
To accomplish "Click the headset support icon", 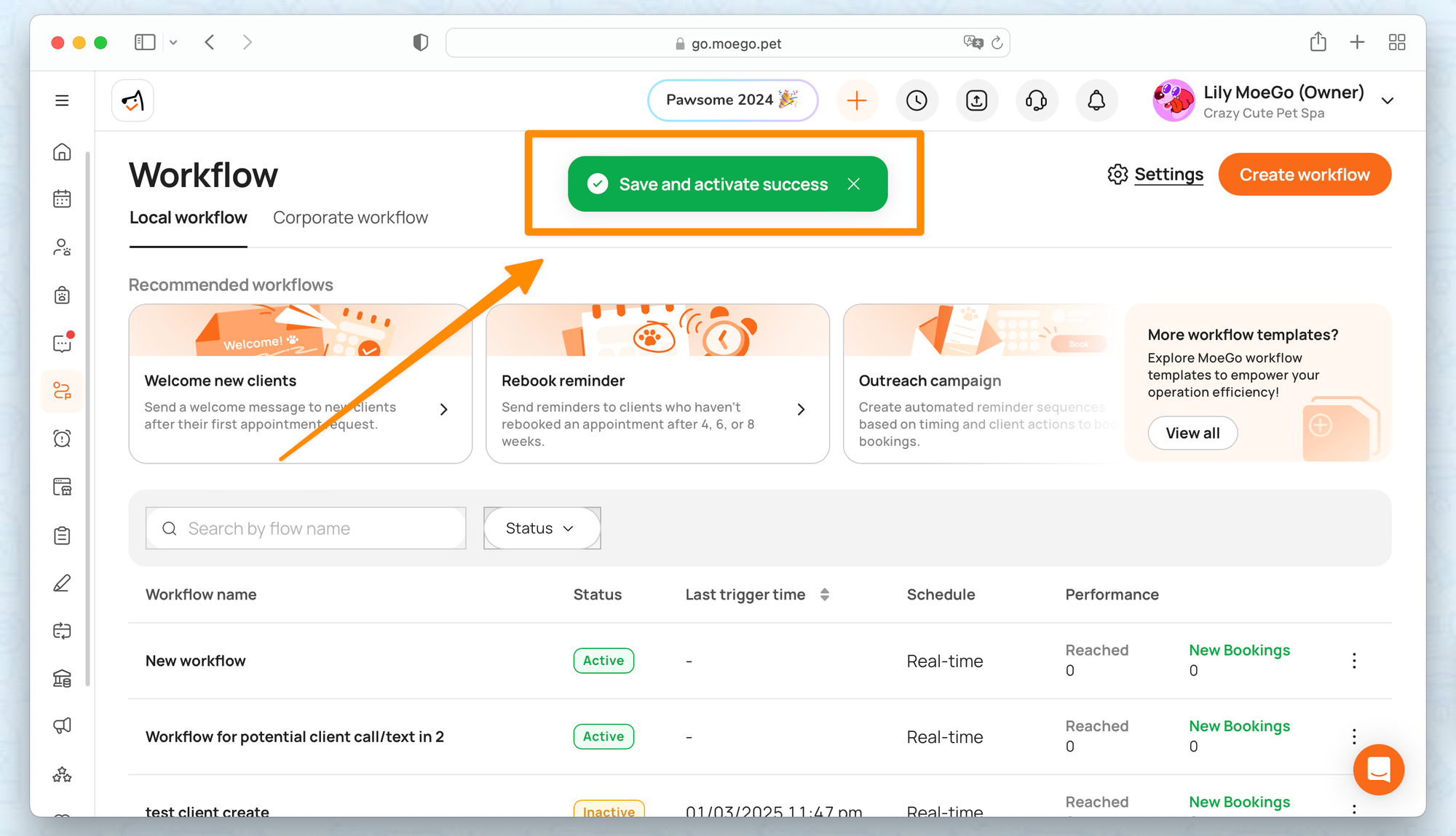I will point(1036,100).
